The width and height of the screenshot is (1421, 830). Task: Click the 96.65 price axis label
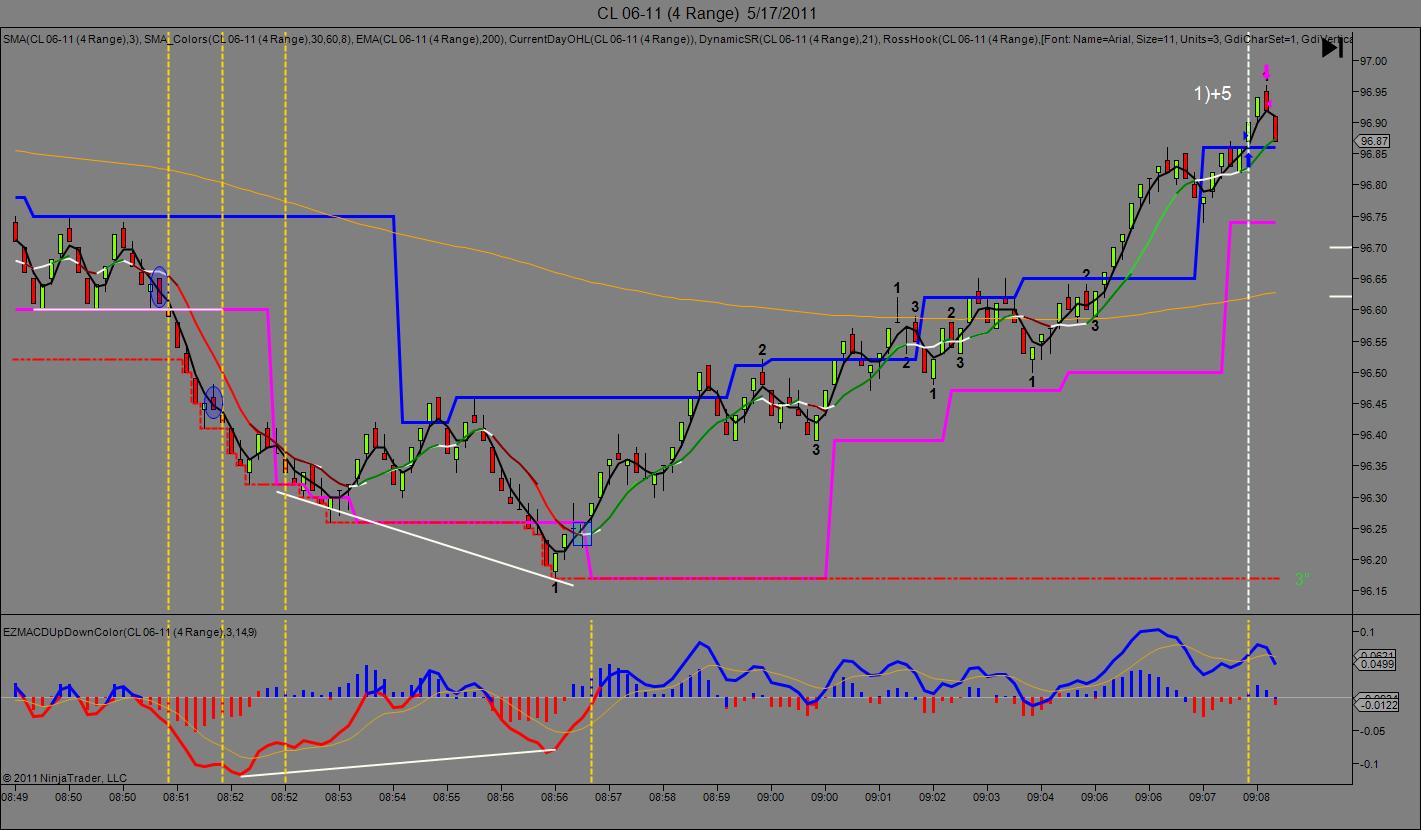[x=1374, y=279]
